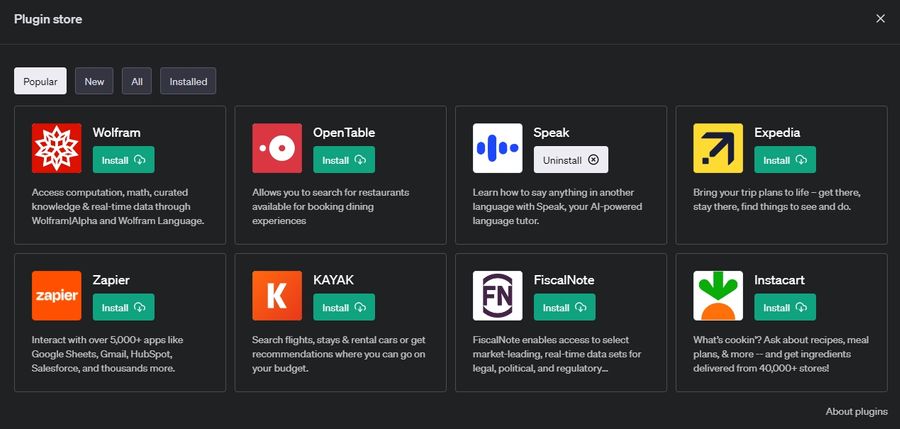Install the Expedia plugin

point(785,160)
